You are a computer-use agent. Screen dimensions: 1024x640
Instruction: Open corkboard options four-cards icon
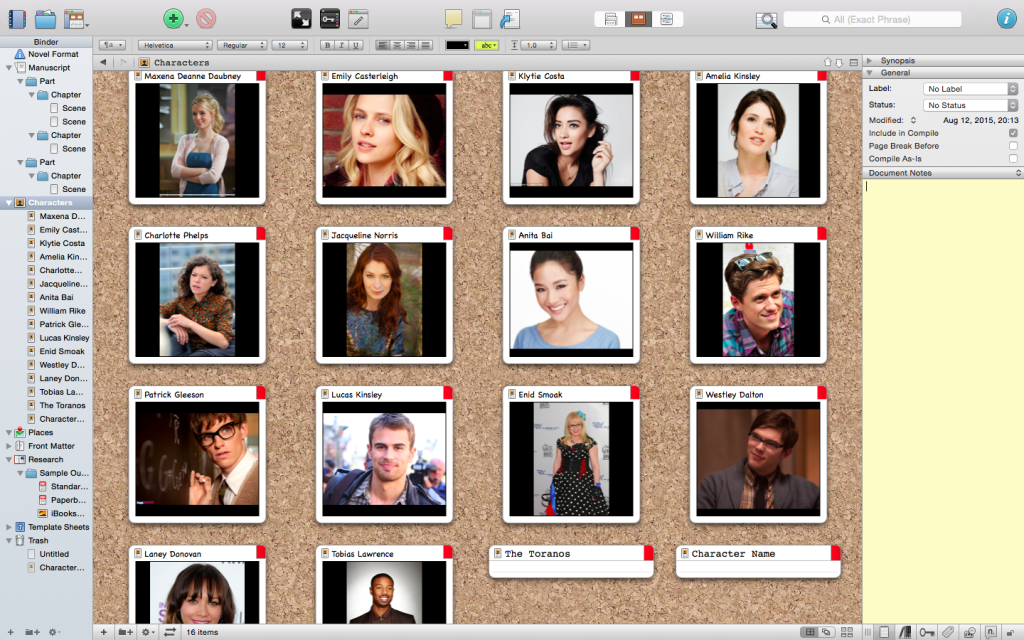pyautogui.click(x=847, y=632)
